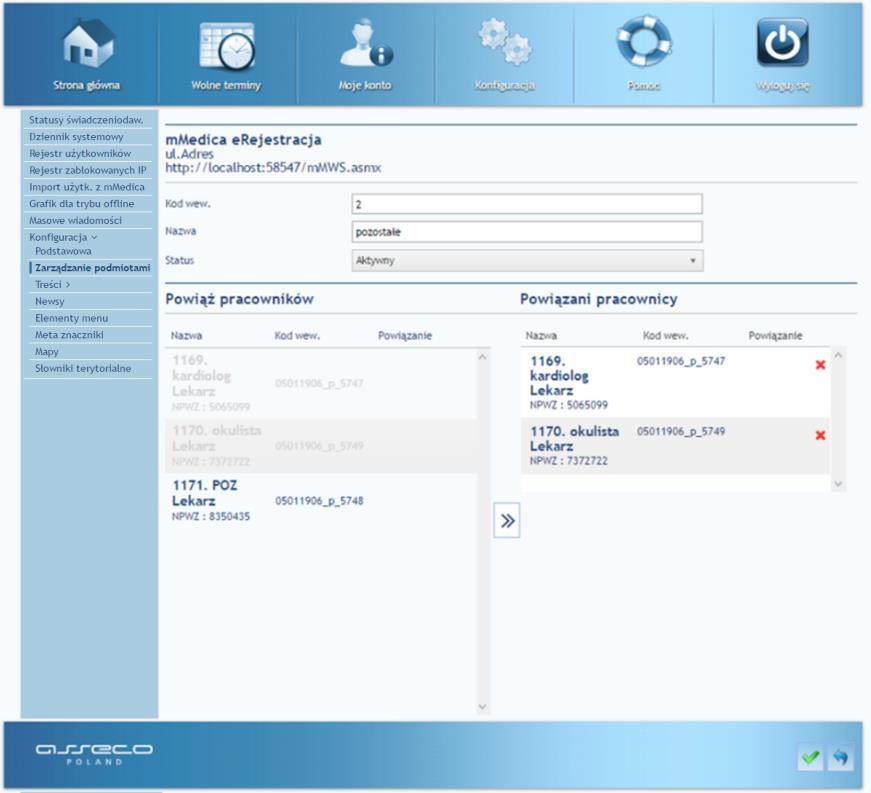This screenshot has height=793, width=871.
Task: Click the Nazwa input field
Action: pyautogui.click(x=527, y=232)
